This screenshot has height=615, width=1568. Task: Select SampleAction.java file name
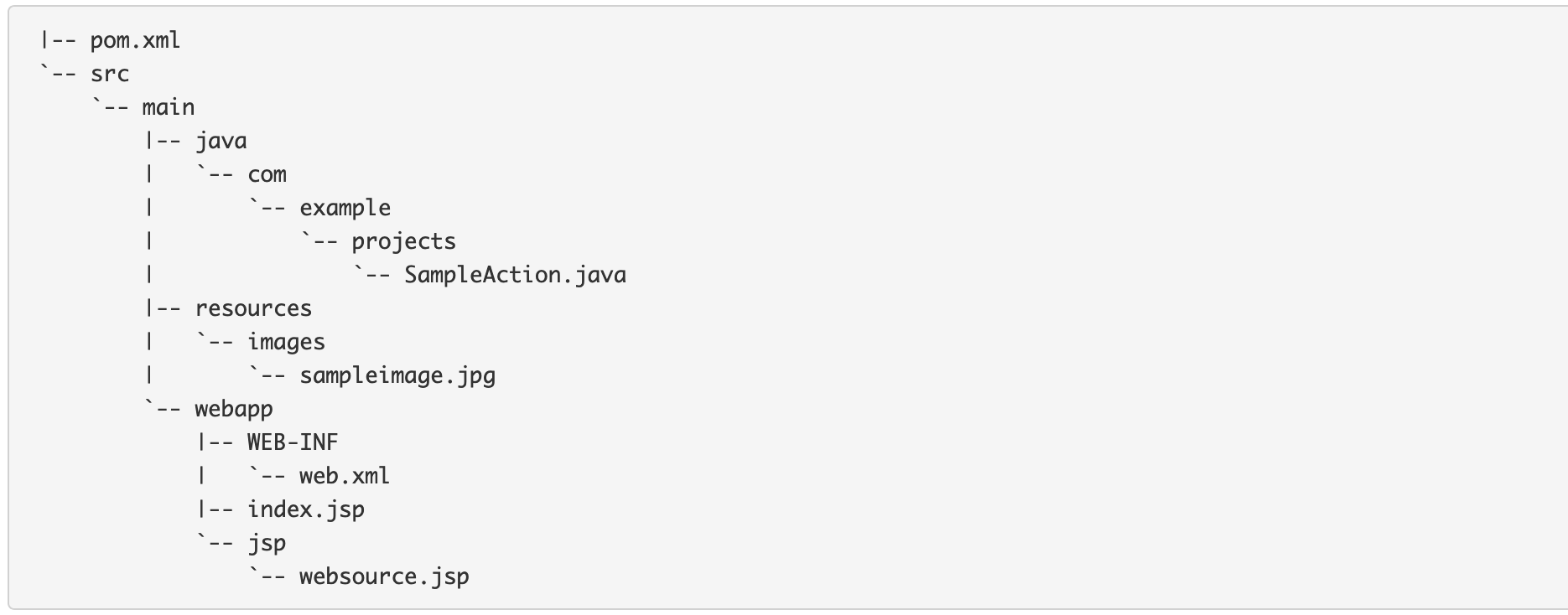tap(516, 276)
